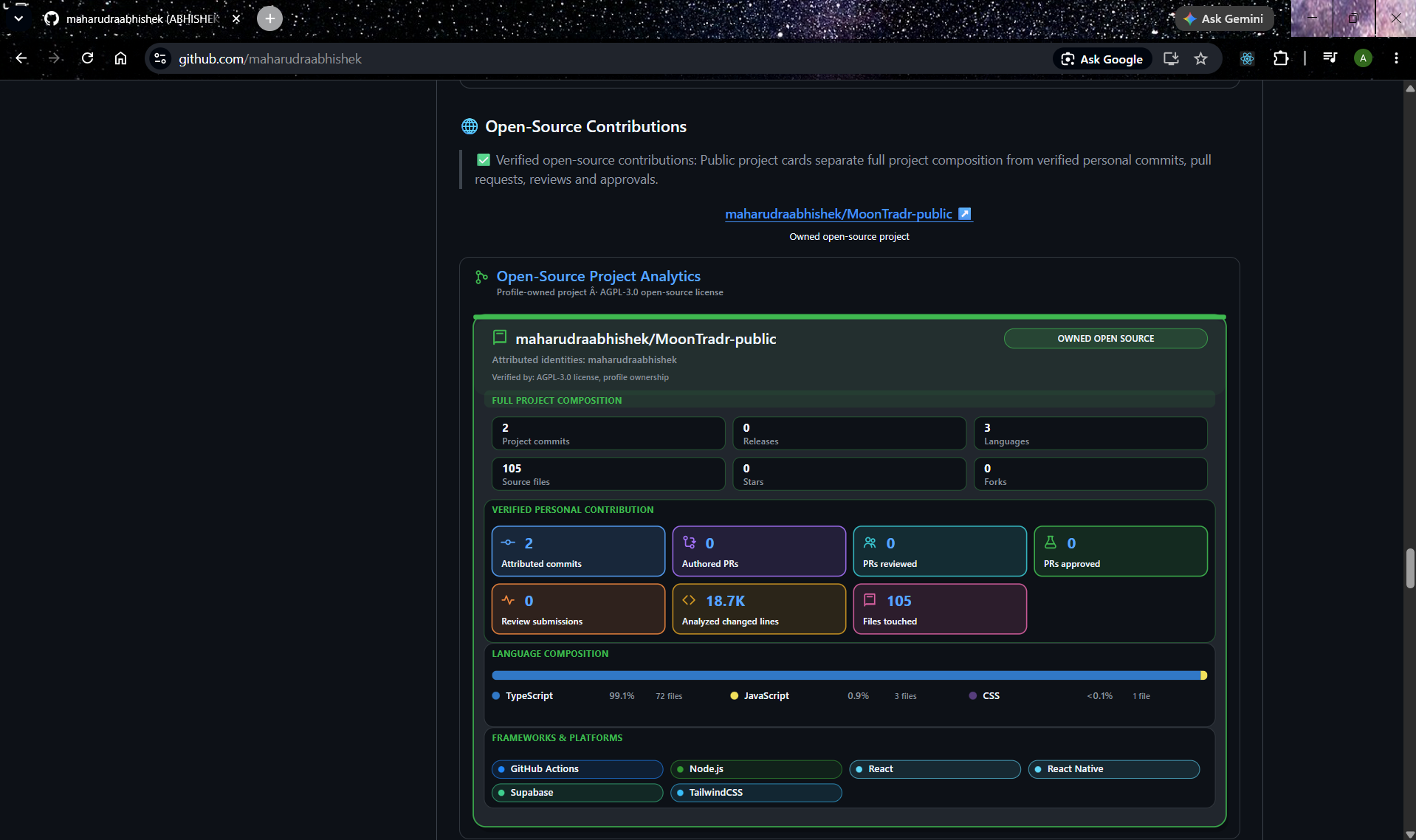Viewport: 1416px width, 840px height.
Task: Click the purple CSS color dot
Action: [x=973, y=695]
